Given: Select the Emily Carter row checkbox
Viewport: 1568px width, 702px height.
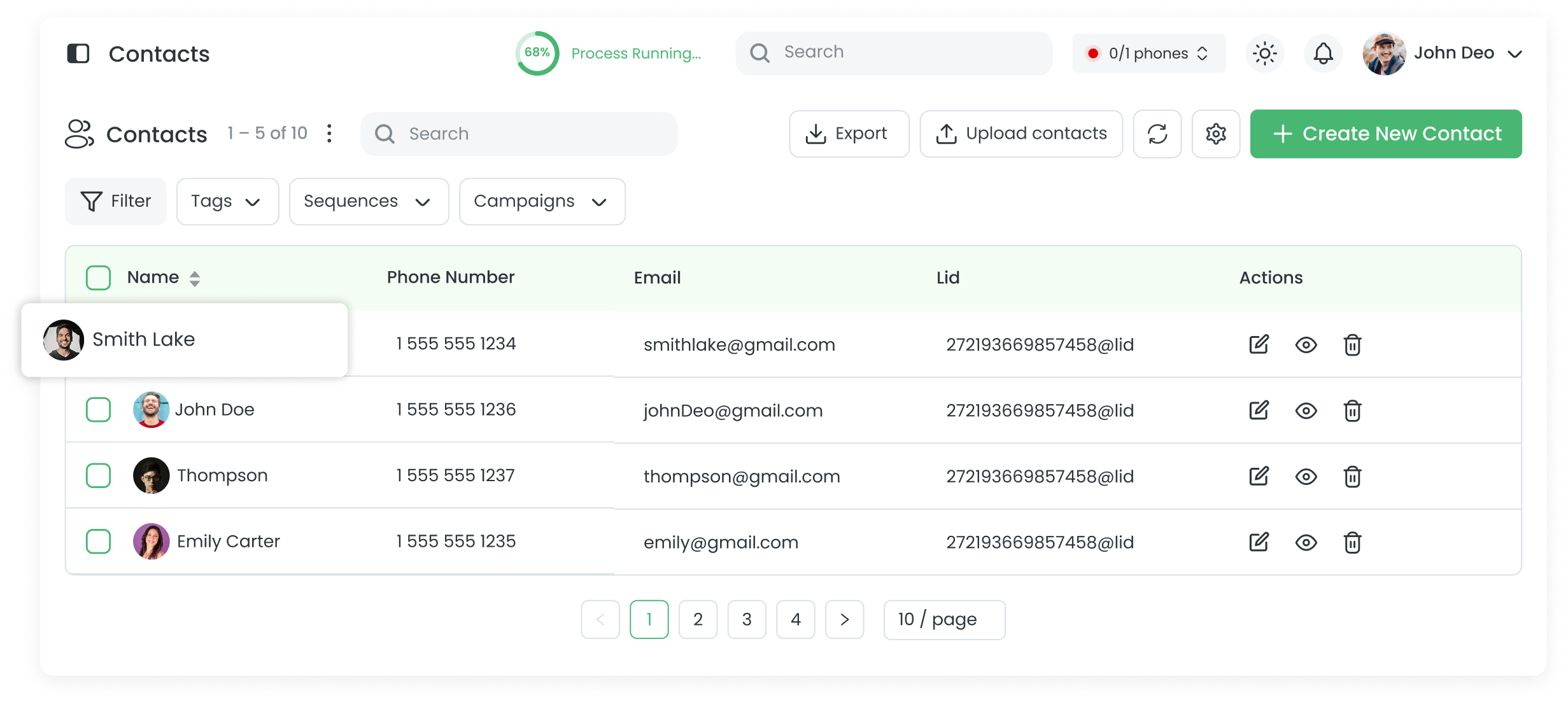Looking at the screenshot, I should [x=99, y=541].
